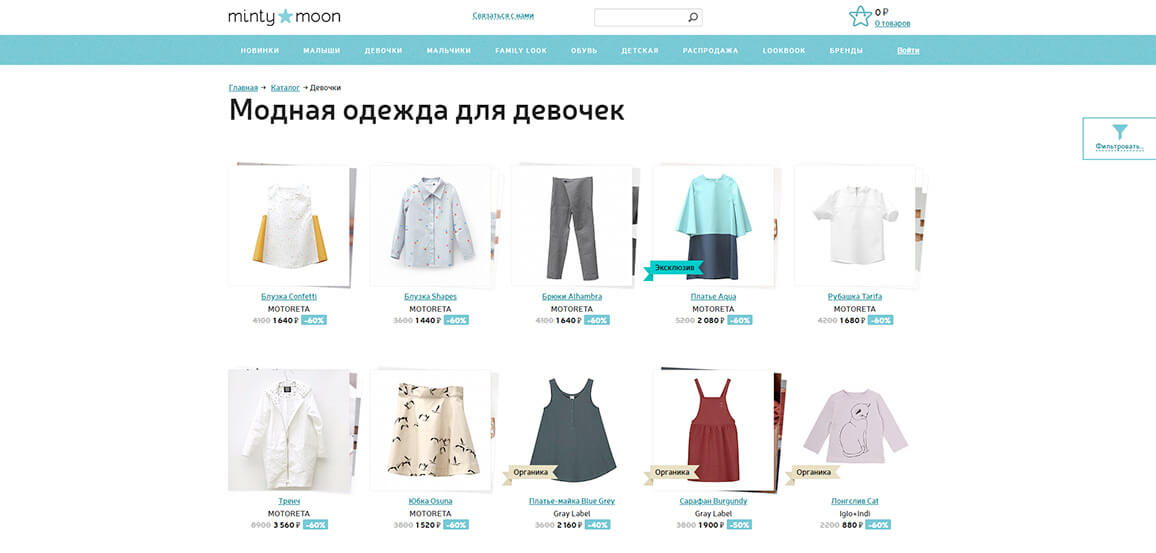This screenshot has width=1156, height=553.
Task: Follow the Каталог breadcrumb link
Action: tap(285, 88)
